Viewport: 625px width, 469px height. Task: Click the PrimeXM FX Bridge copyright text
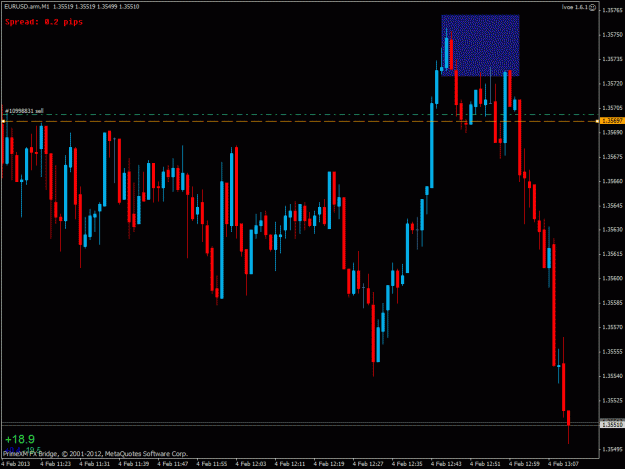95,454
